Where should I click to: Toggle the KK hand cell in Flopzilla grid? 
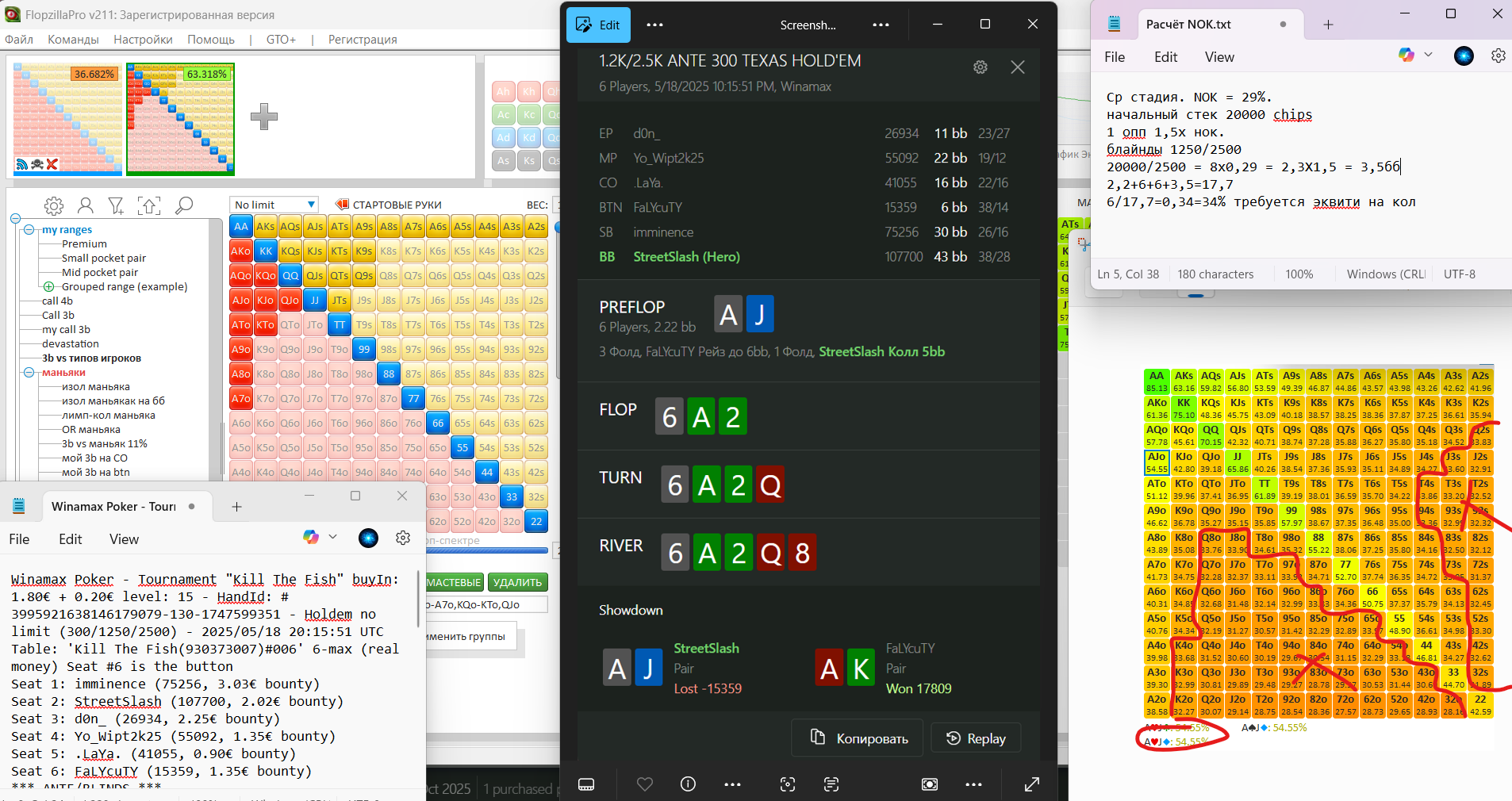point(266,251)
